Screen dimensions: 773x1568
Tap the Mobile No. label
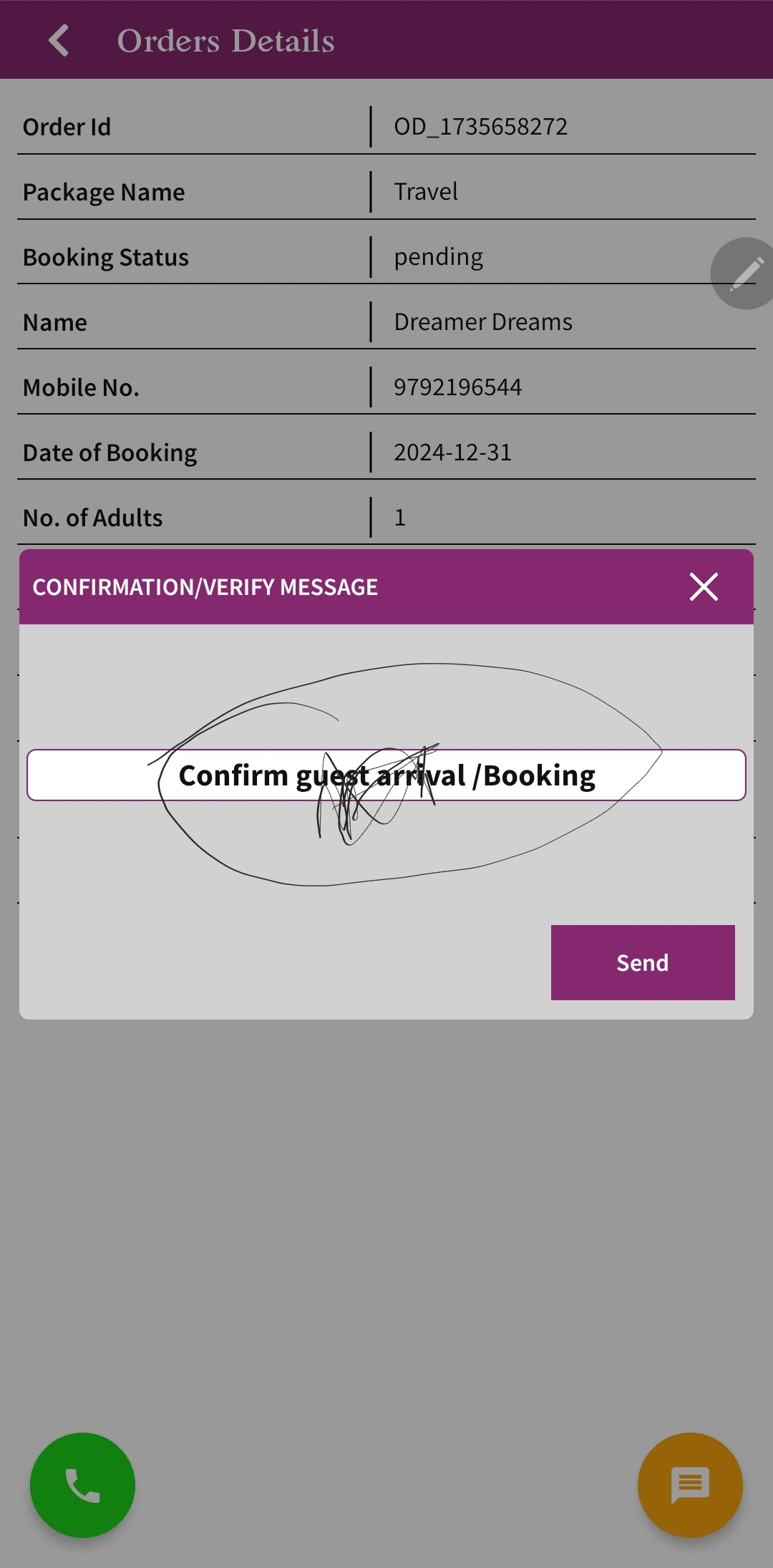point(81,387)
